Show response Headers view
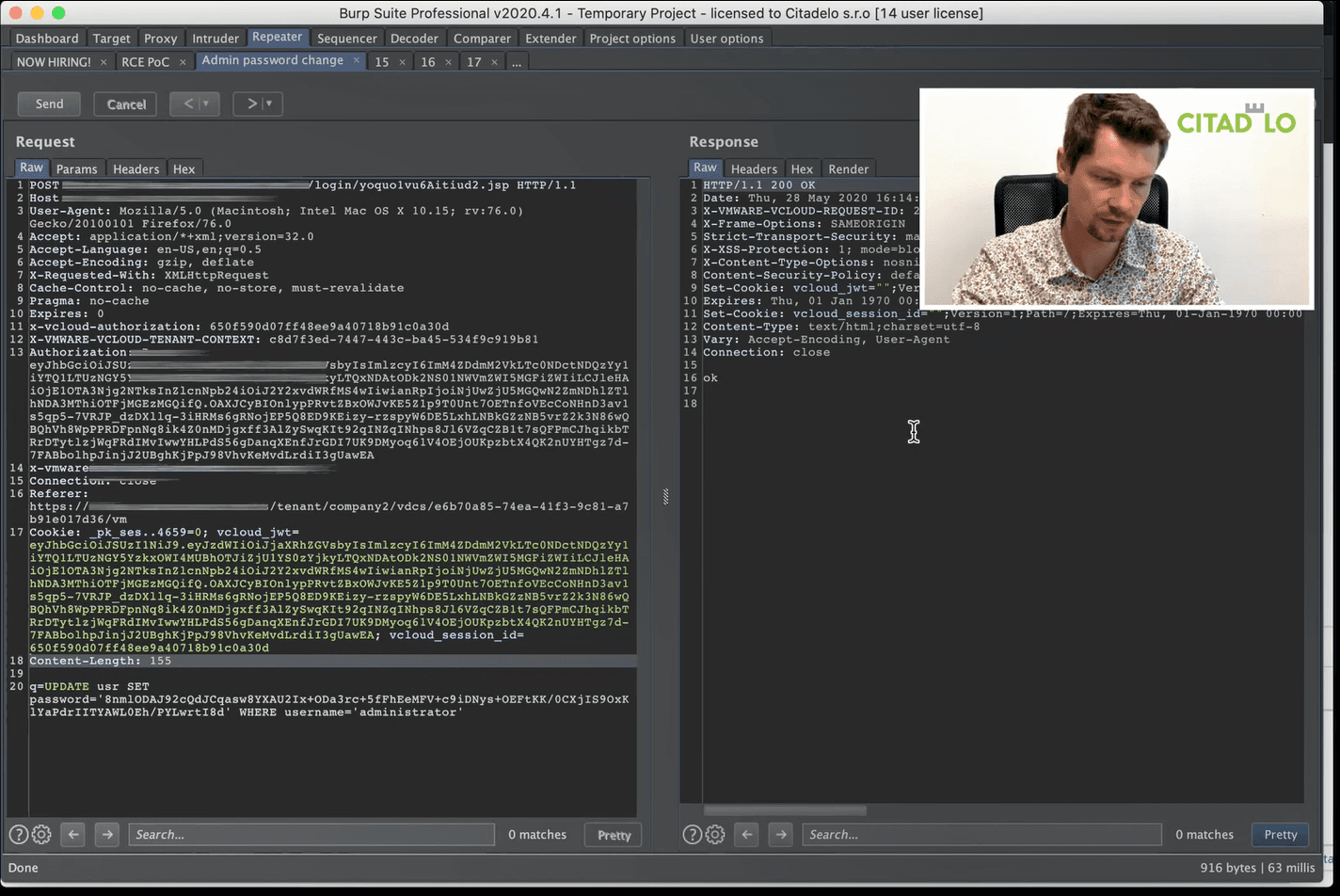1340x896 pixels. [x=754, y=169]
